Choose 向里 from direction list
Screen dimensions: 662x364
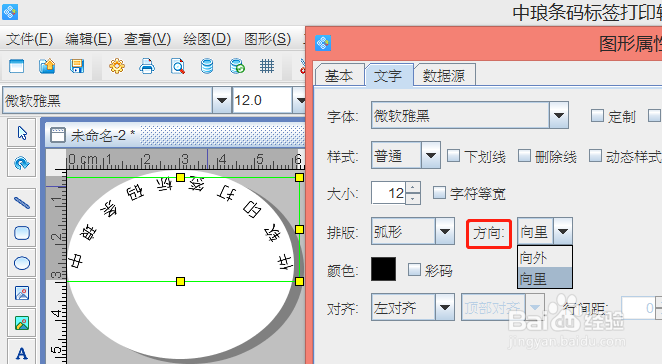(x=545, y=278)
